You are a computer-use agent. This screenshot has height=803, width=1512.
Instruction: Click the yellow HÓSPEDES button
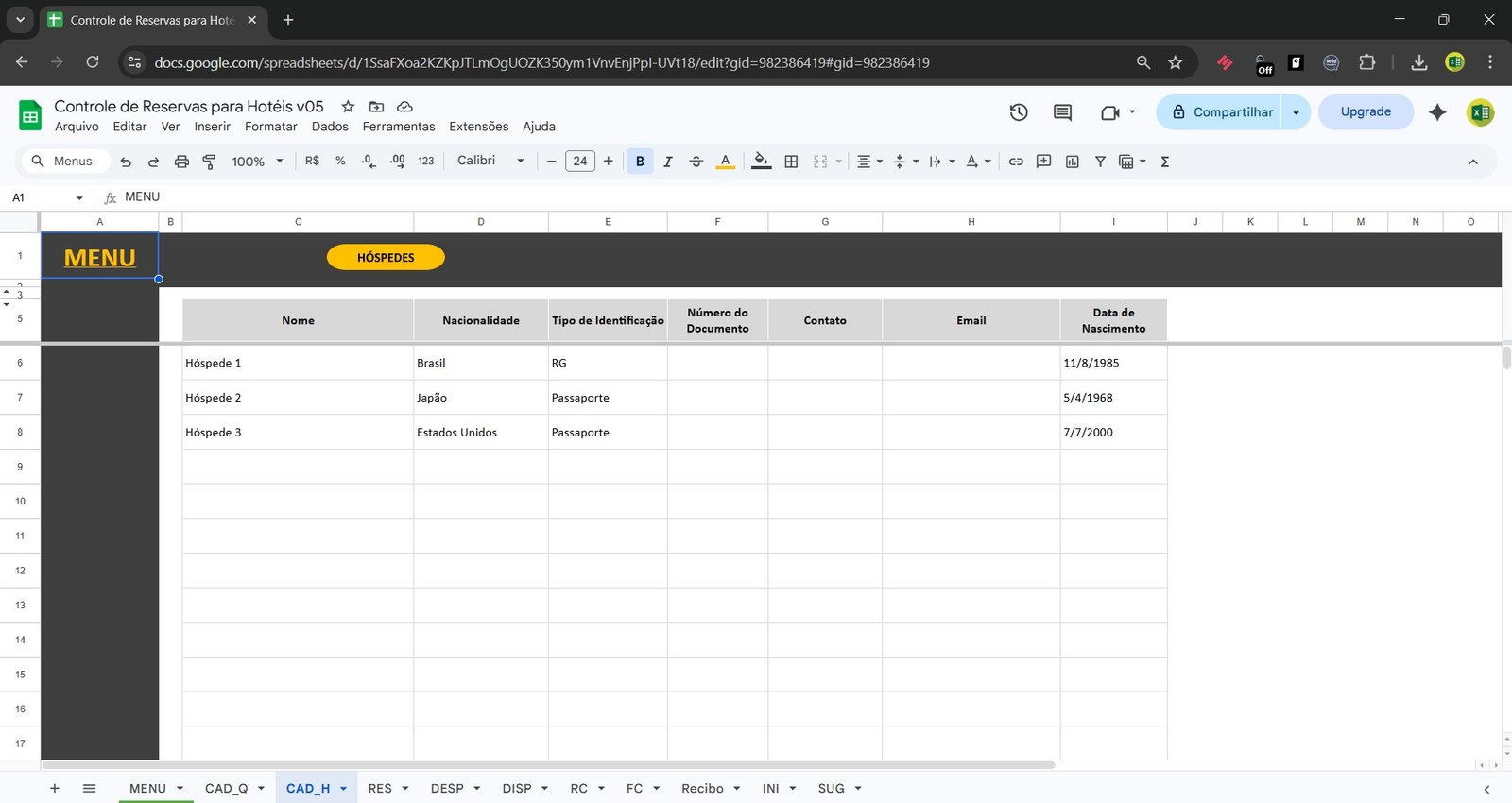(x=386, y=257)
